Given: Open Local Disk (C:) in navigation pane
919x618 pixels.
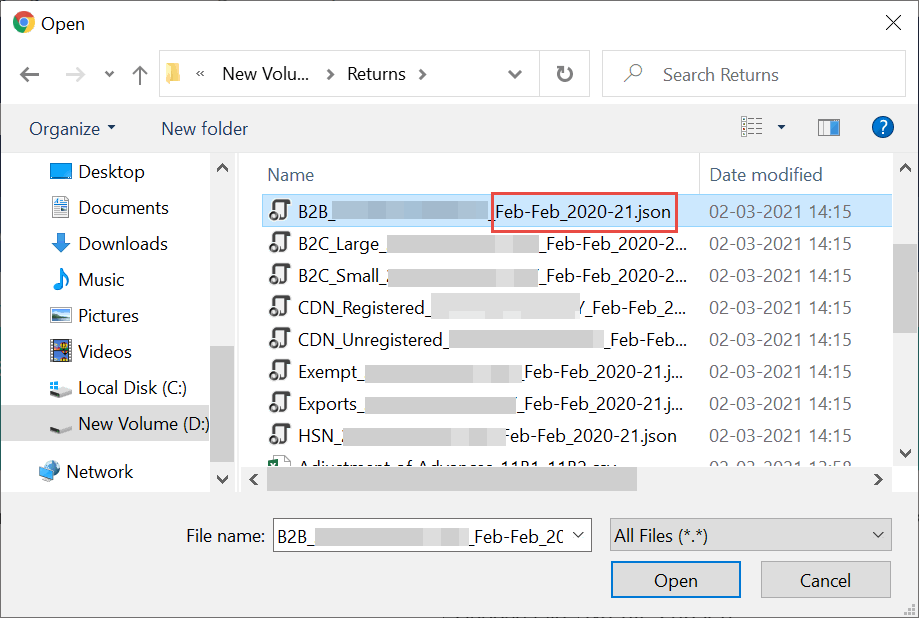Looking at the screenshot, I should pyautogui.click(x=118, y=388).
